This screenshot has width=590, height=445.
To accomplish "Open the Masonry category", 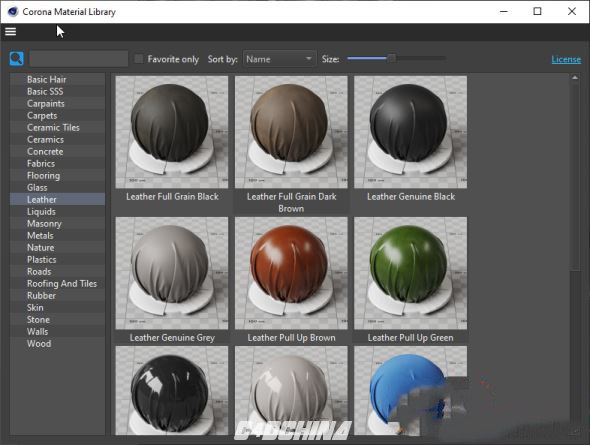I will point(58,223).
